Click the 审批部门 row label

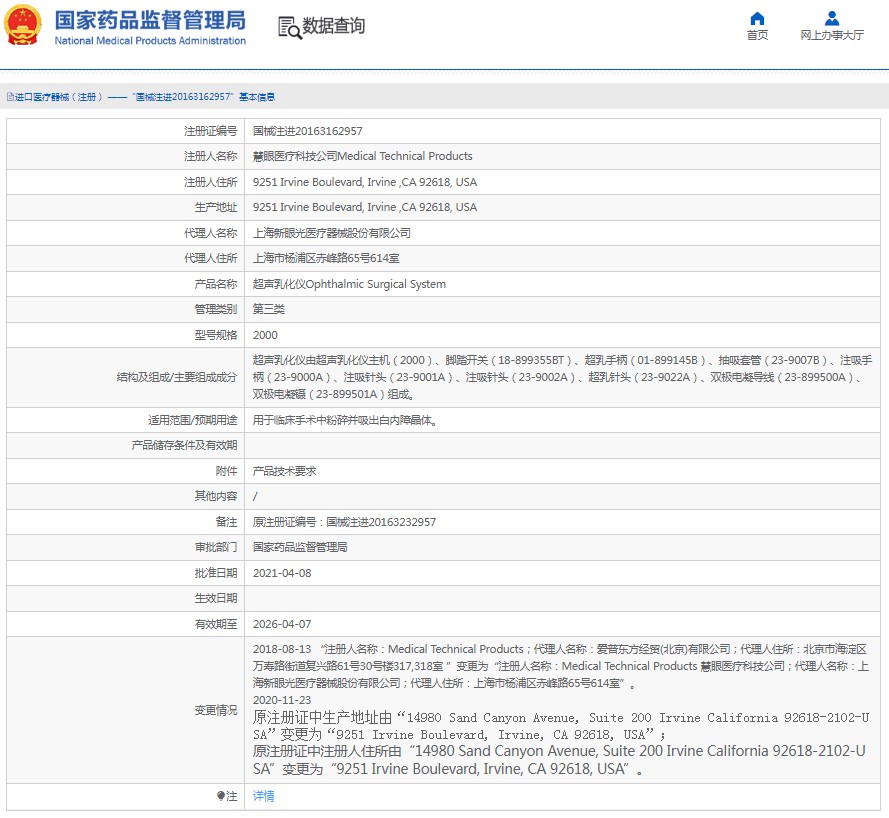(x=215, y=548)
